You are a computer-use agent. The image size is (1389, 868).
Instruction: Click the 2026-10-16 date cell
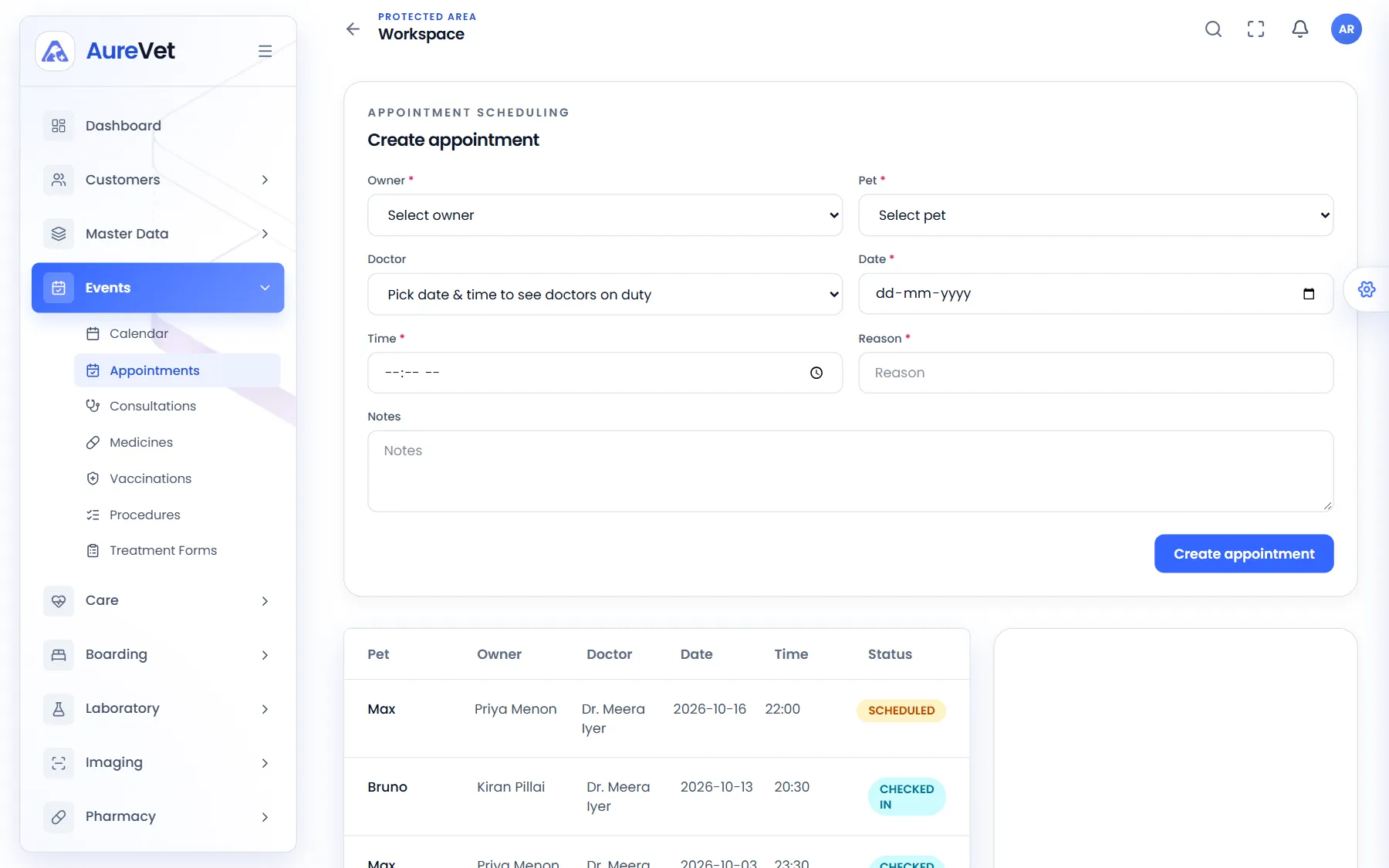[x=710, y=709]
